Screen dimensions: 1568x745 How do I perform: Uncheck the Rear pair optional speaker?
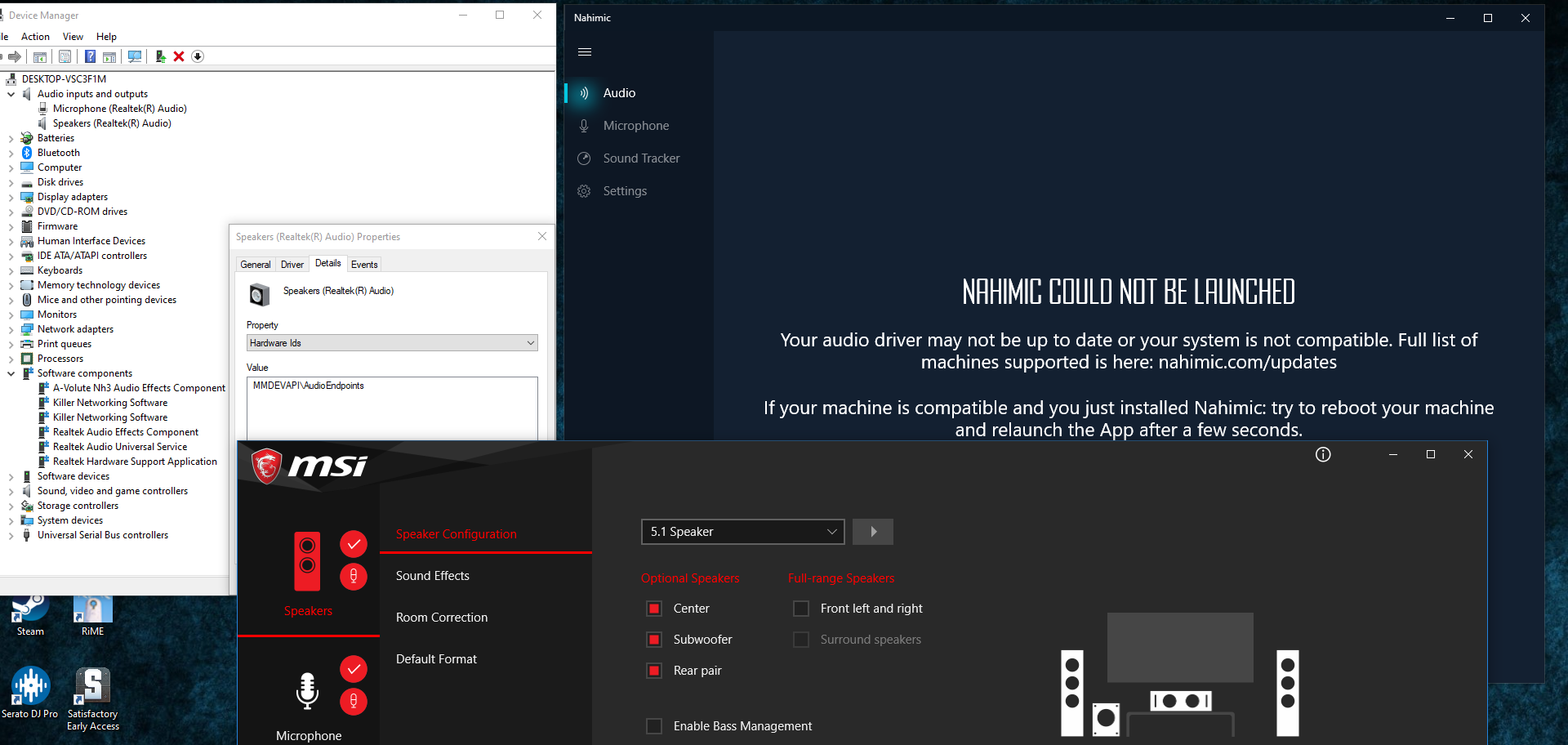point(654,671)
